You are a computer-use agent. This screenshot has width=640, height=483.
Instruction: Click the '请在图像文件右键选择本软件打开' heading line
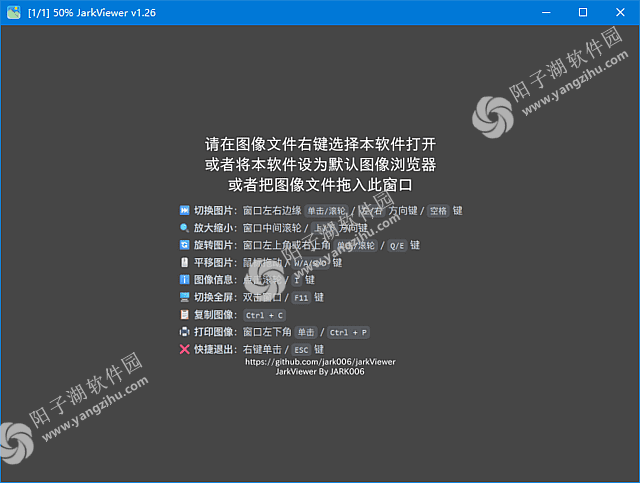tap(320, 144)
